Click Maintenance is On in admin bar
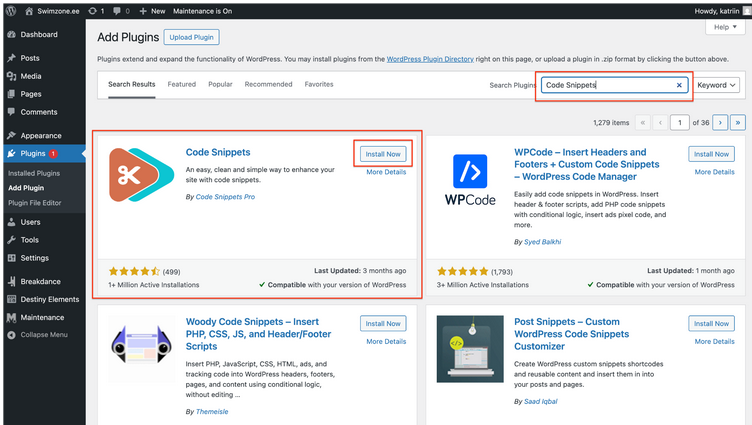Image resolution: width=752 pixels, height=425 pixels. click(202, 11)
